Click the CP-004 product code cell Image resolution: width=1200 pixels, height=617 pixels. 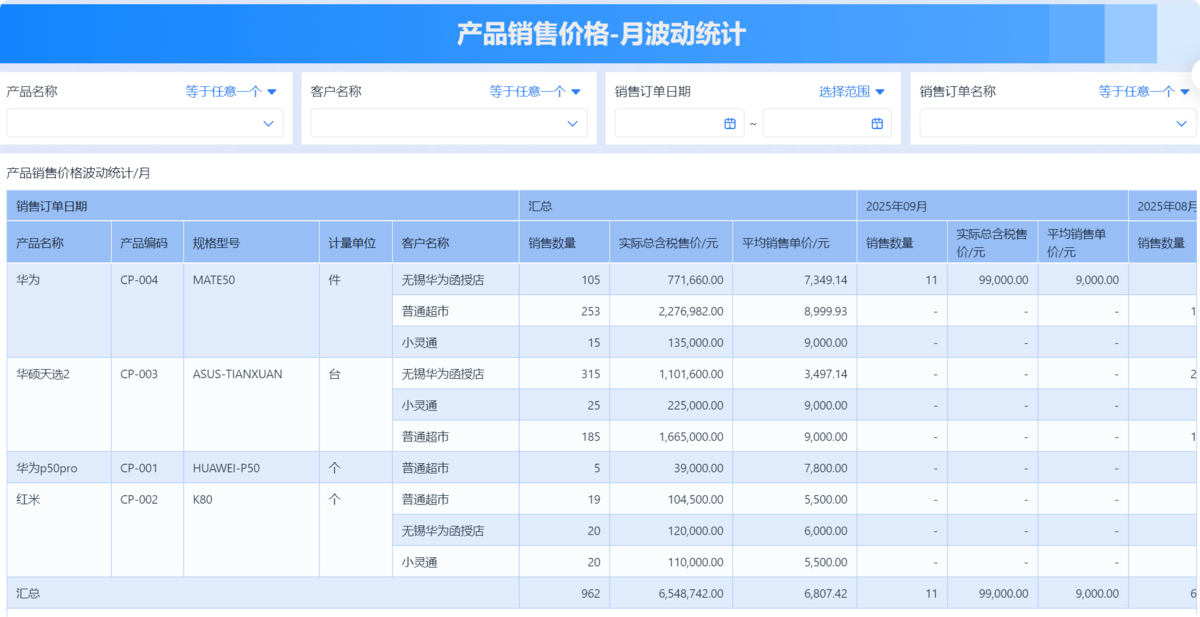coord(139,280)
